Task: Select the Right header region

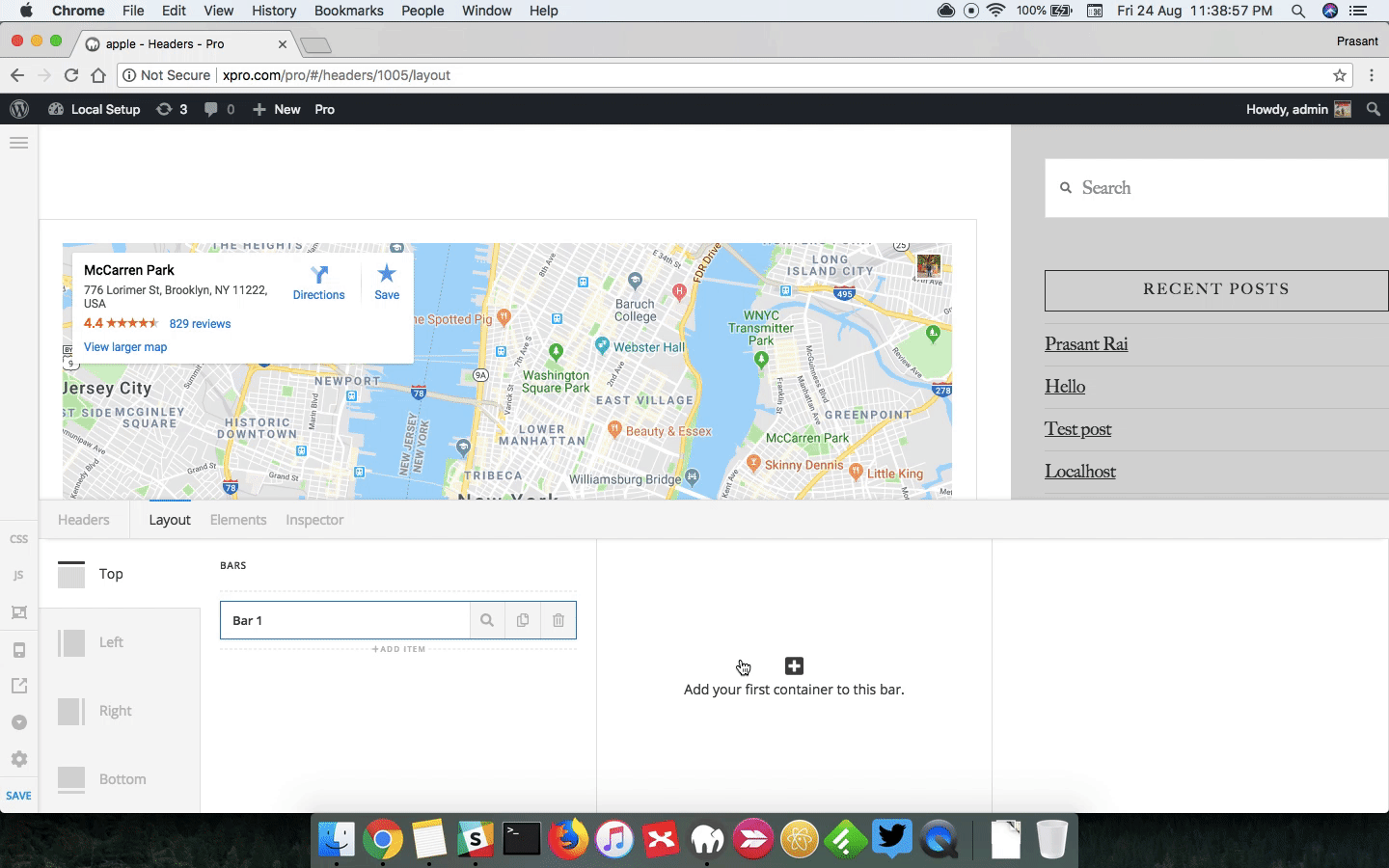Action: click(x=120, y=711)
